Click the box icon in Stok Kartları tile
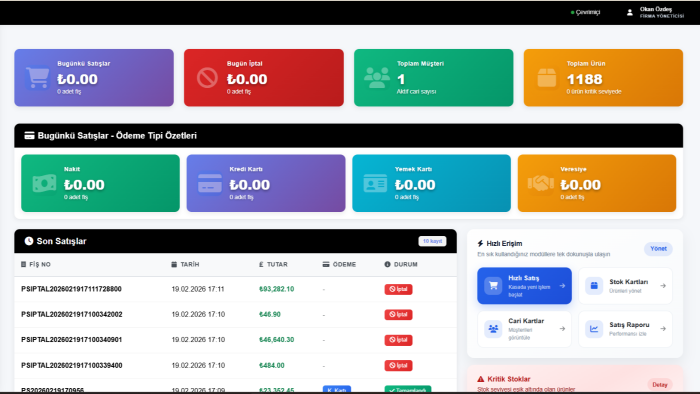 coord(594,286)
